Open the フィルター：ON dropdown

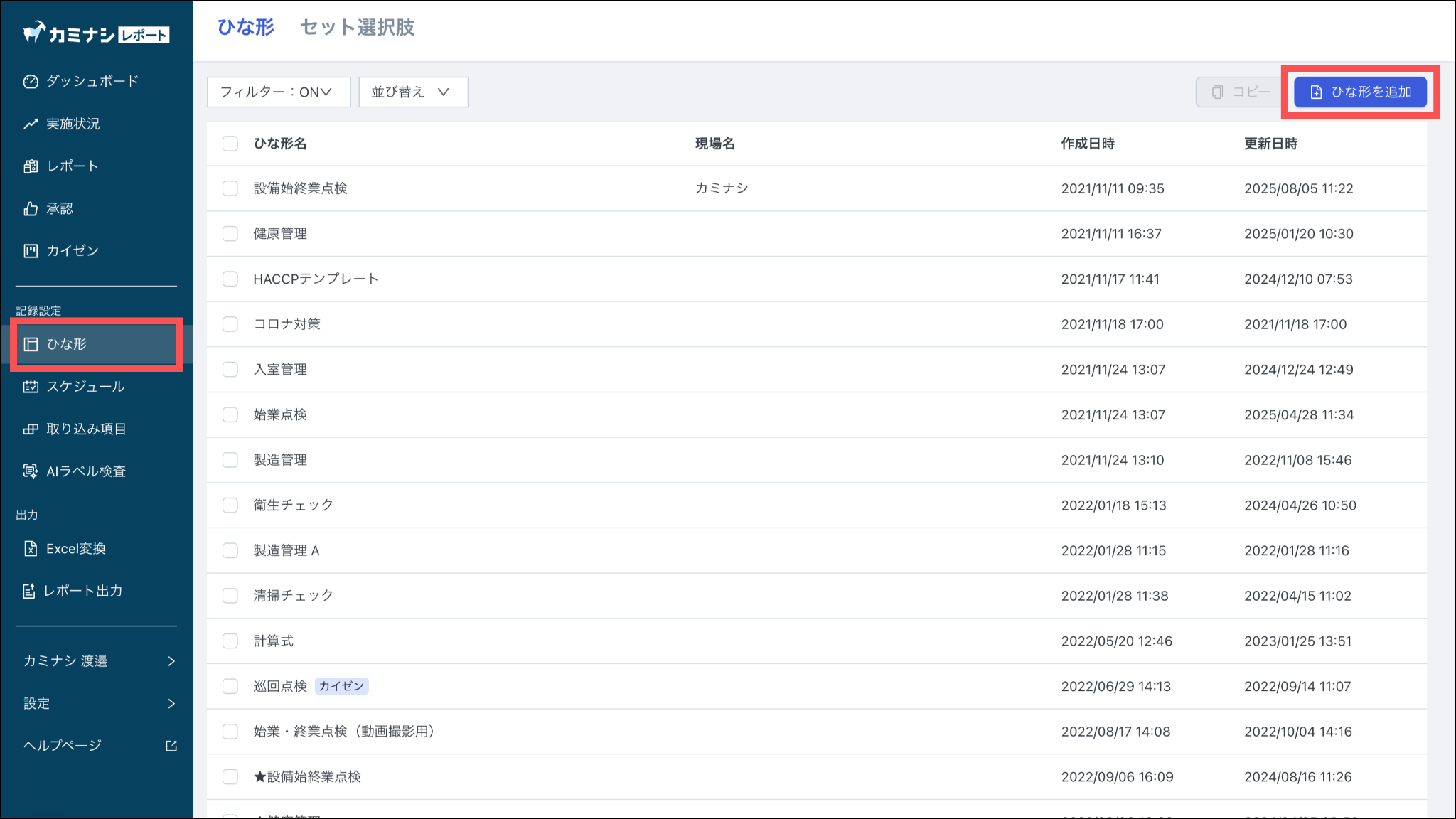tap(278, 92)
